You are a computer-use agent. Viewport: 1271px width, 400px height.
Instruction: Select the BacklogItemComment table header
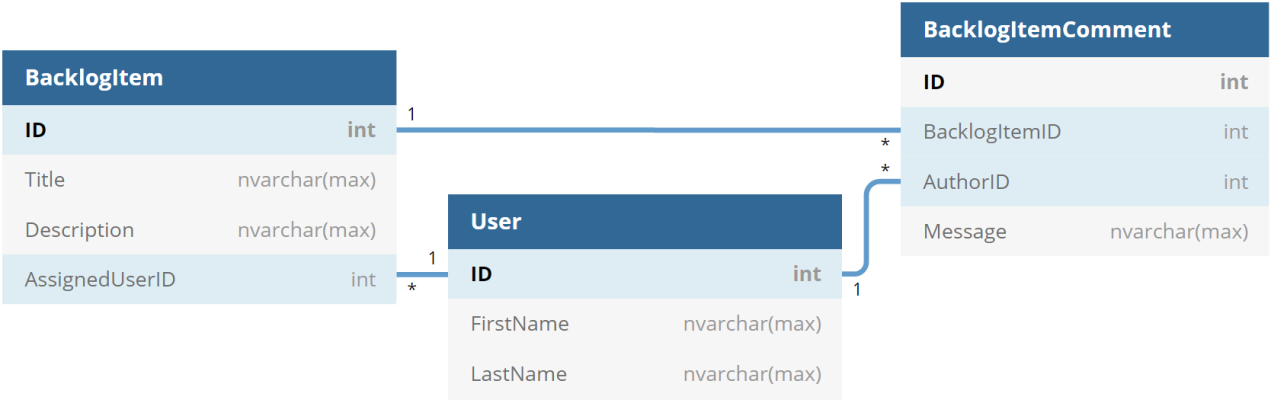tap(1085, 30)
